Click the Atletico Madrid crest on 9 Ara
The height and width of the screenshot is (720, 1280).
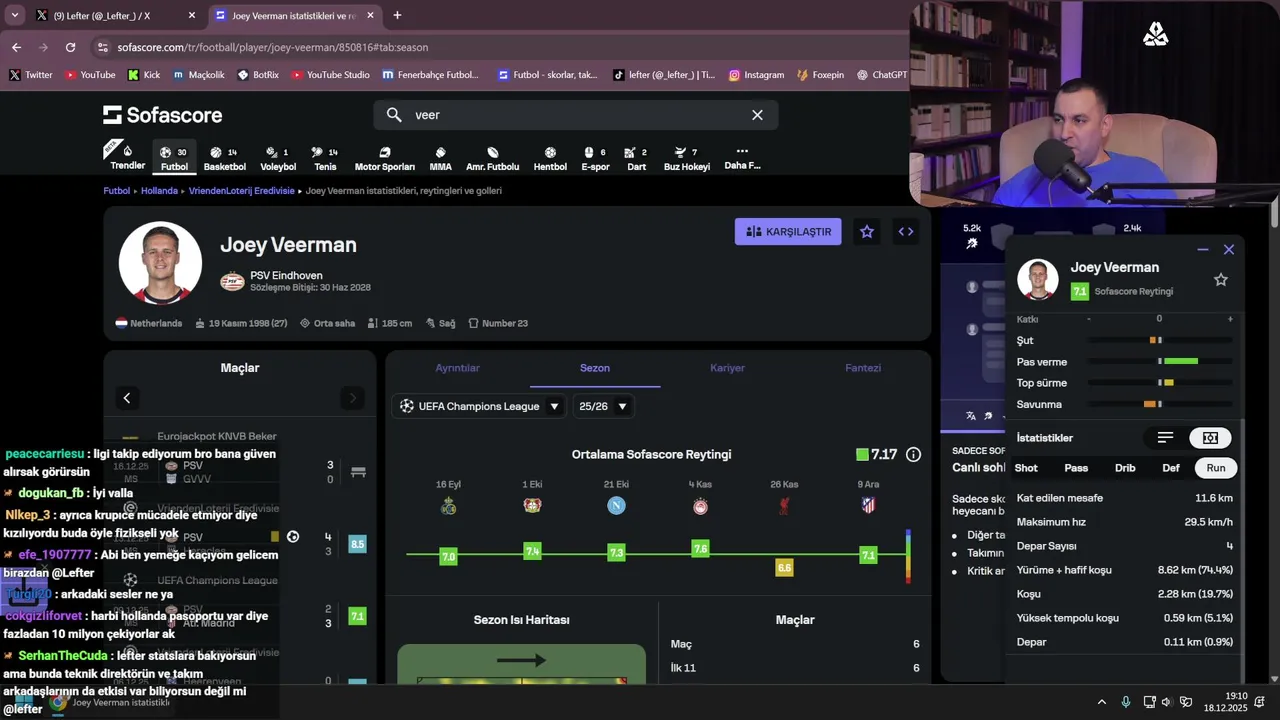click(x=868, y=506)
